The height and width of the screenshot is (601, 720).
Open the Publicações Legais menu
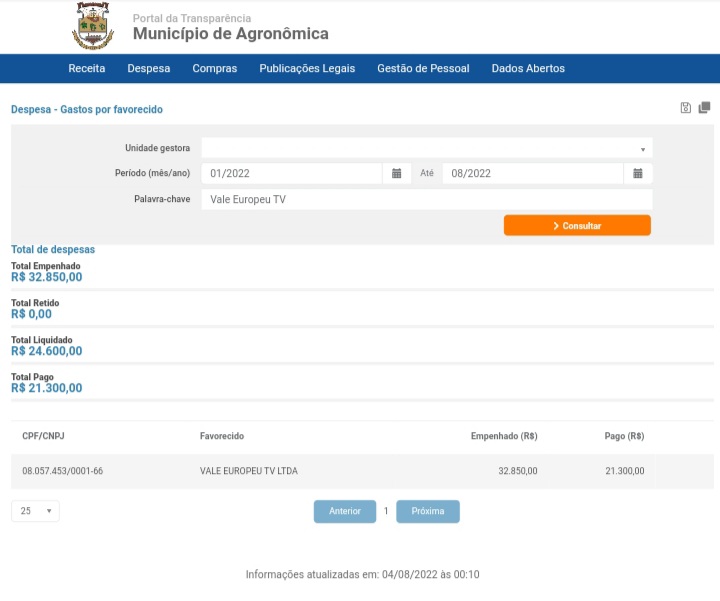[x=307, y=68]
